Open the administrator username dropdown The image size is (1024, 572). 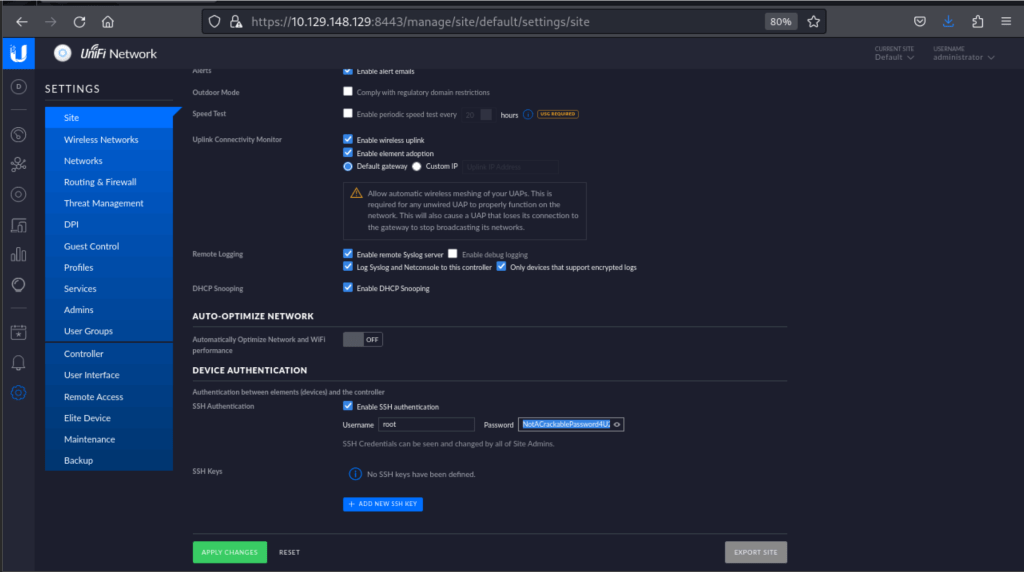963,57
